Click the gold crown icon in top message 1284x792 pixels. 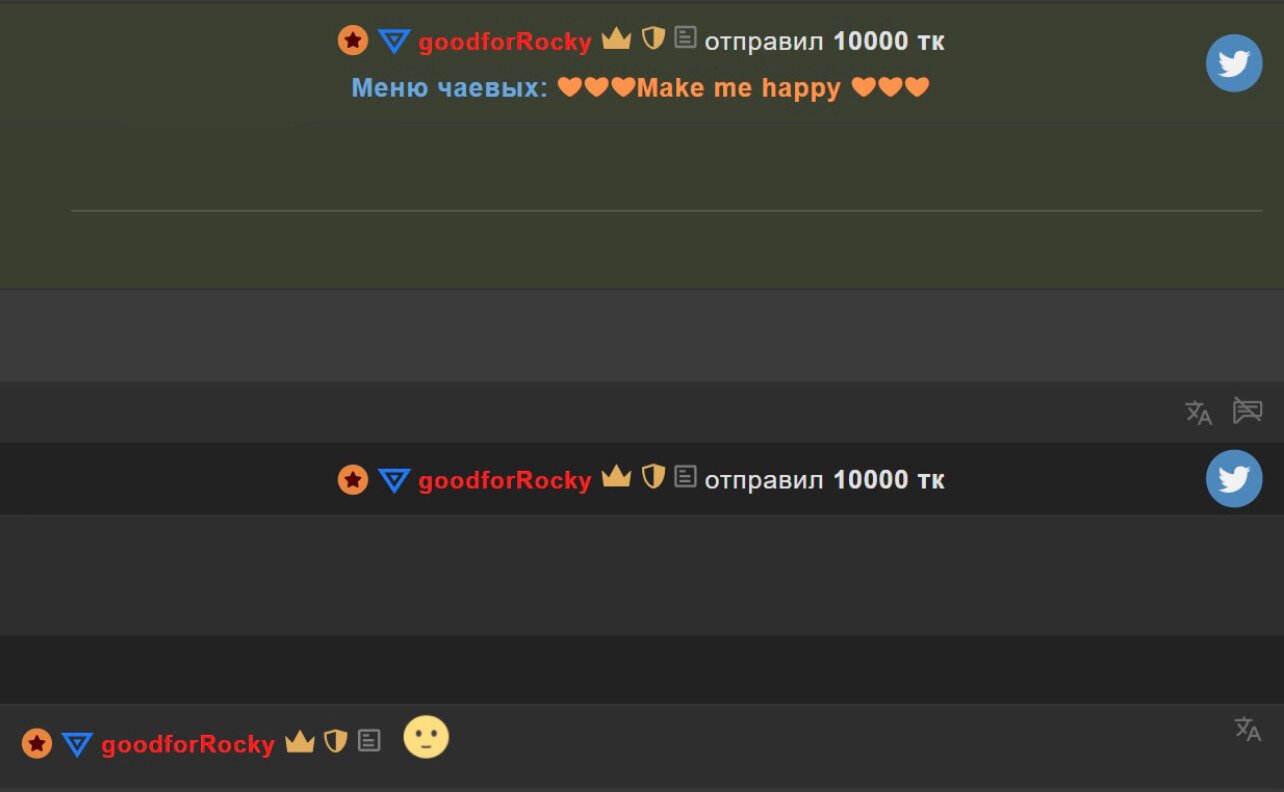616,39
